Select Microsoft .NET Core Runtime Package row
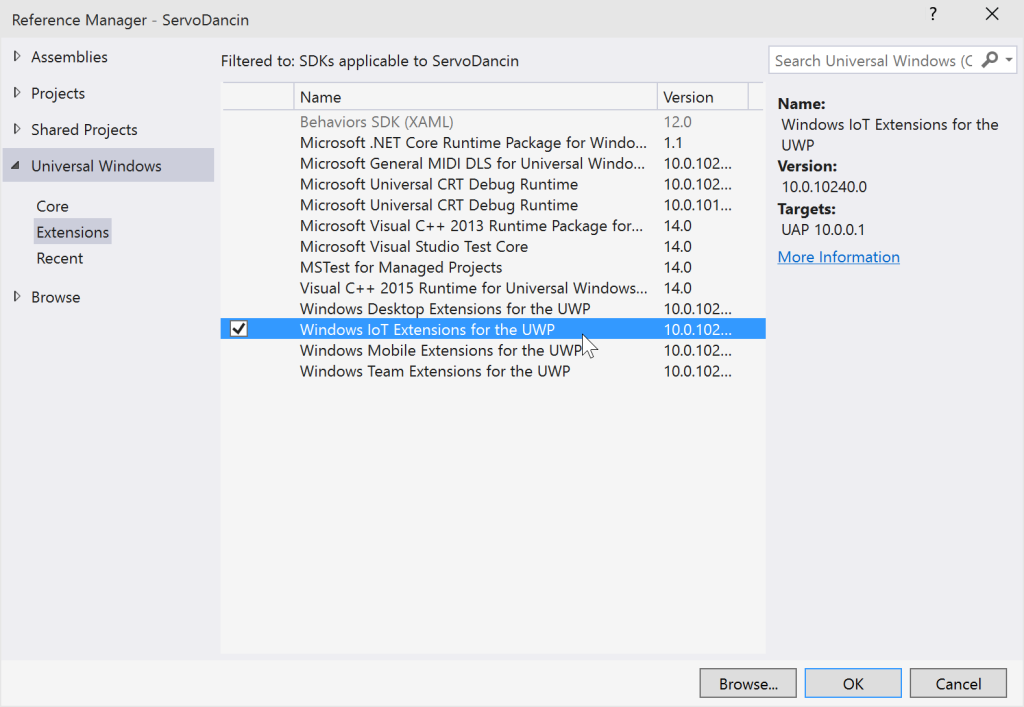Viewport: 1024px width, 707px height. 493,142
